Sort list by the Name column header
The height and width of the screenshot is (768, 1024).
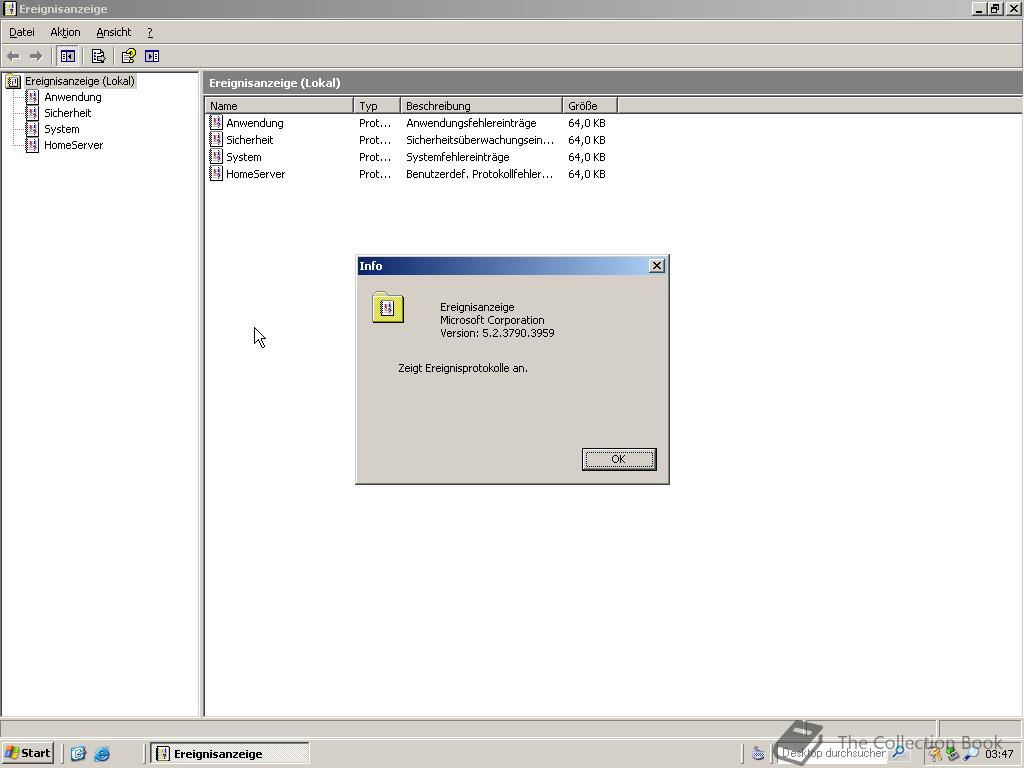coord(279,106)
